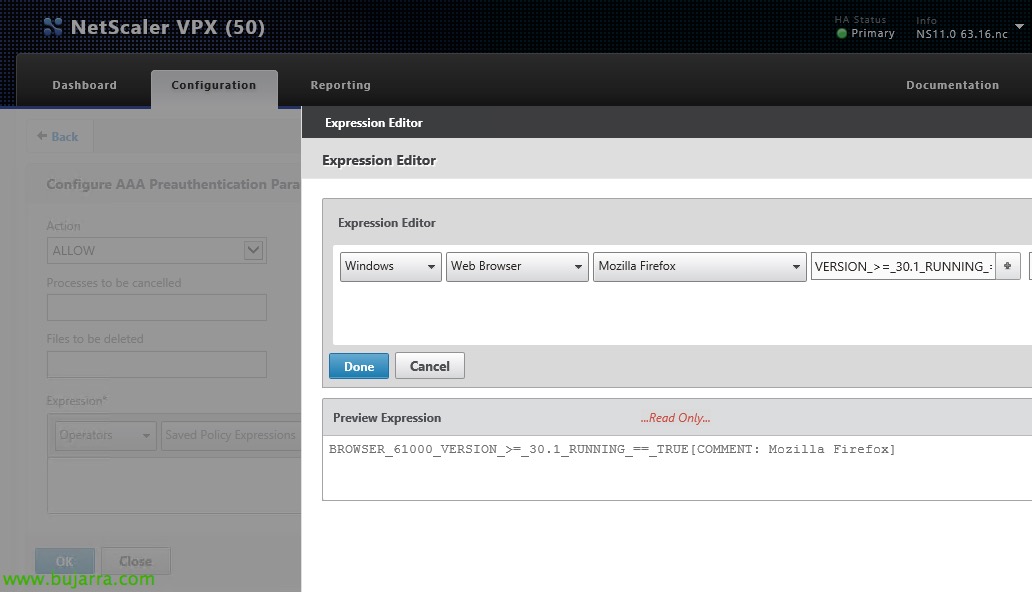Open the Saved Policy Expressions dropdown
Screen dimensions: 1032x592
coord(231,435)
